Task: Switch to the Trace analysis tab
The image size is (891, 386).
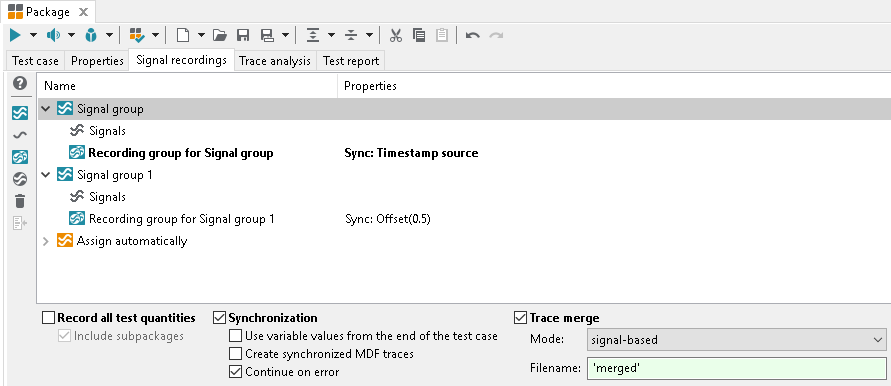Action: [x=275, y=61]
